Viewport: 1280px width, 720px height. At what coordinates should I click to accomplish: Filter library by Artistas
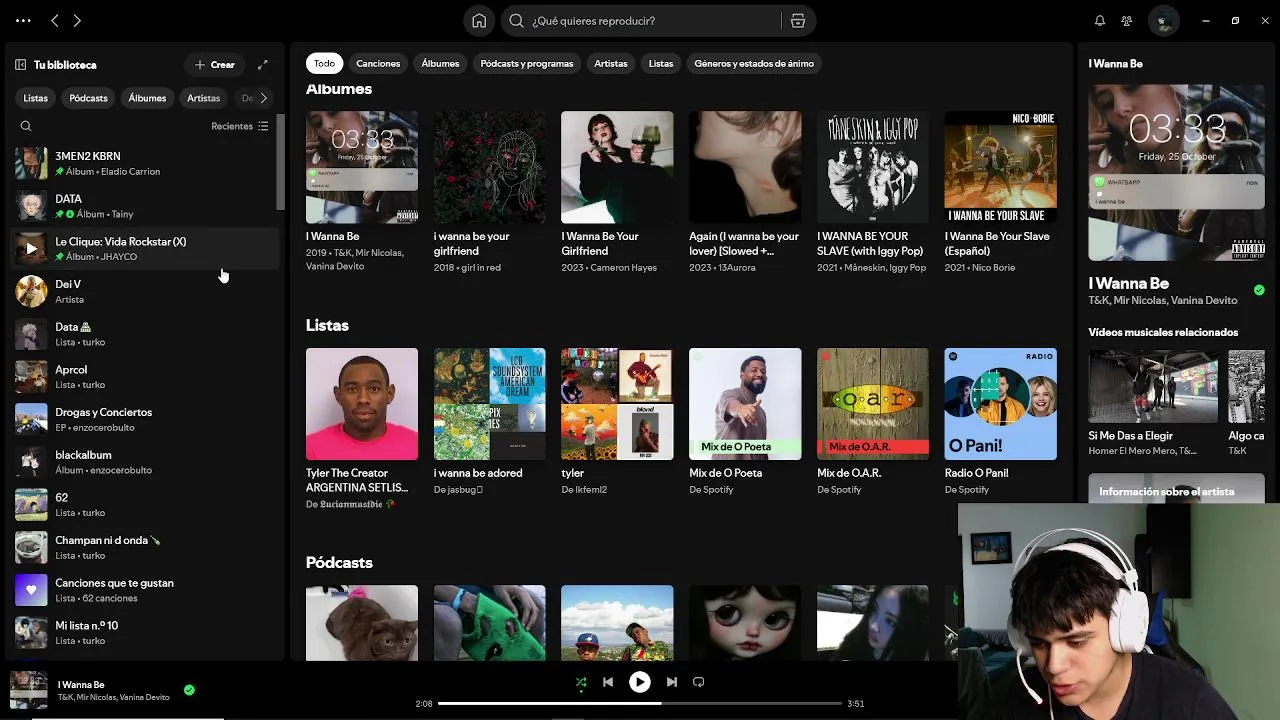click(x=203, y=98)
